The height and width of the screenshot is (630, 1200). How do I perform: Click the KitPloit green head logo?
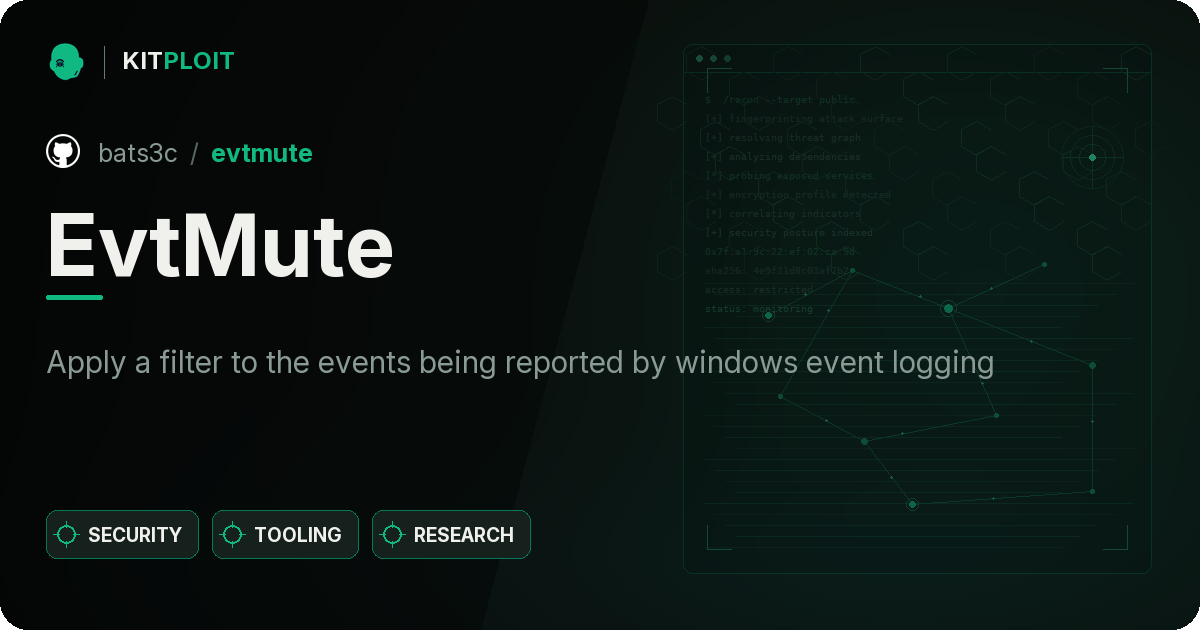[66, 61]
